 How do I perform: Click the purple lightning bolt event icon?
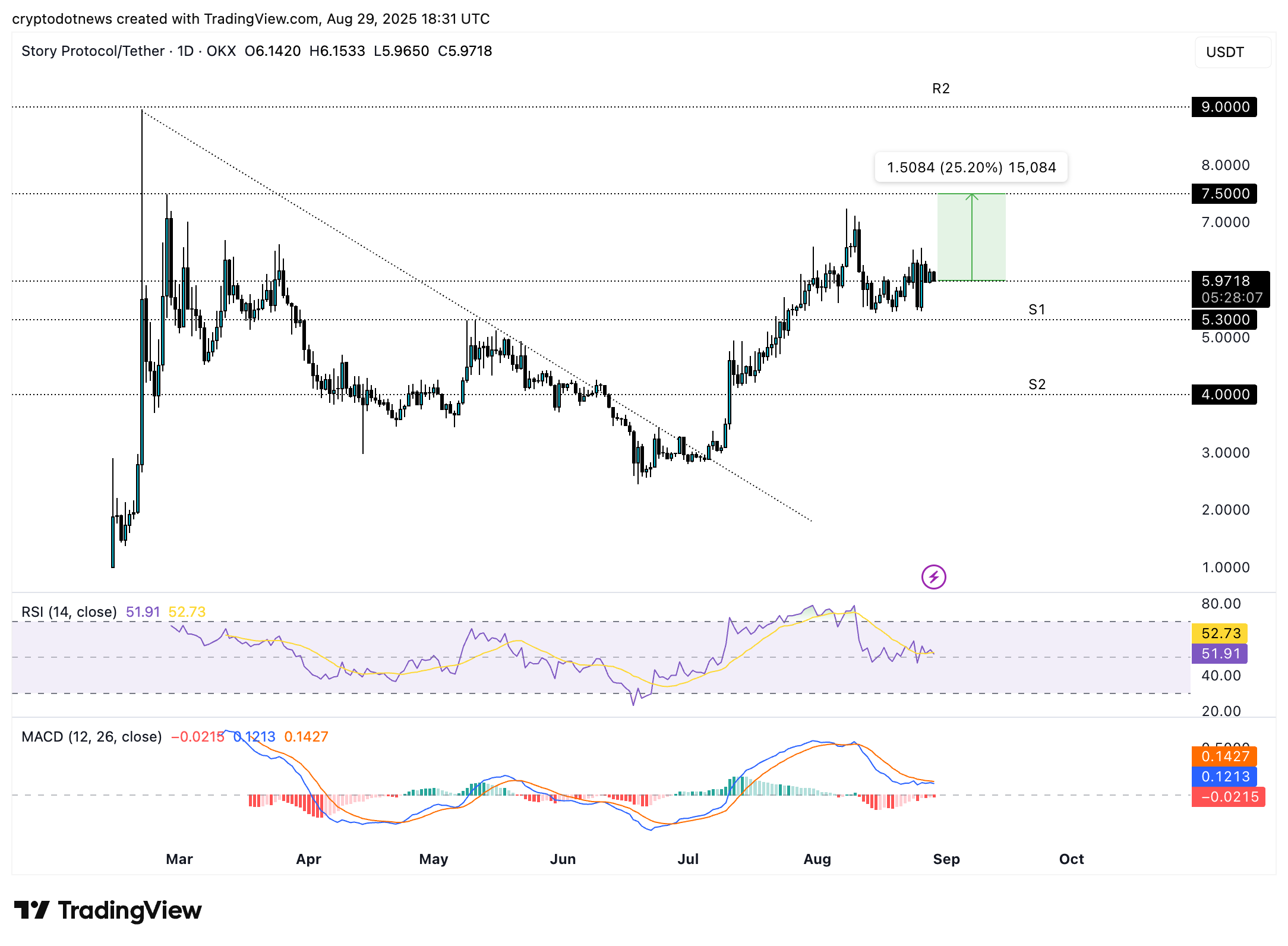[933, 576]
